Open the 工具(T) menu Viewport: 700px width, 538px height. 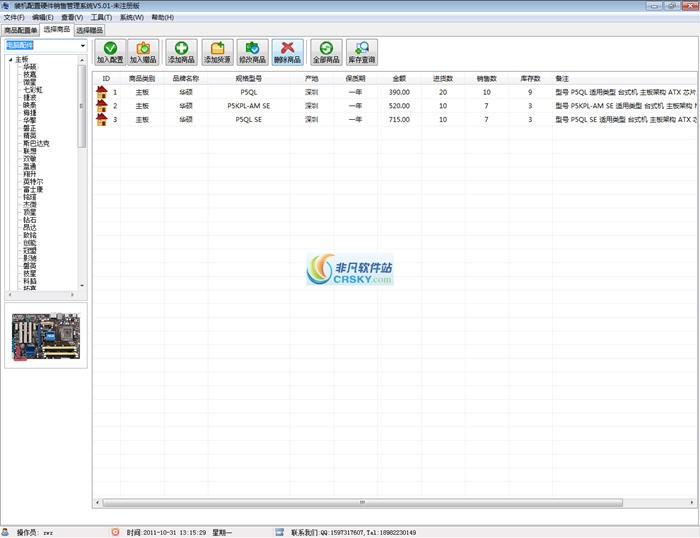pyautogui.click(x=101, y=17)
